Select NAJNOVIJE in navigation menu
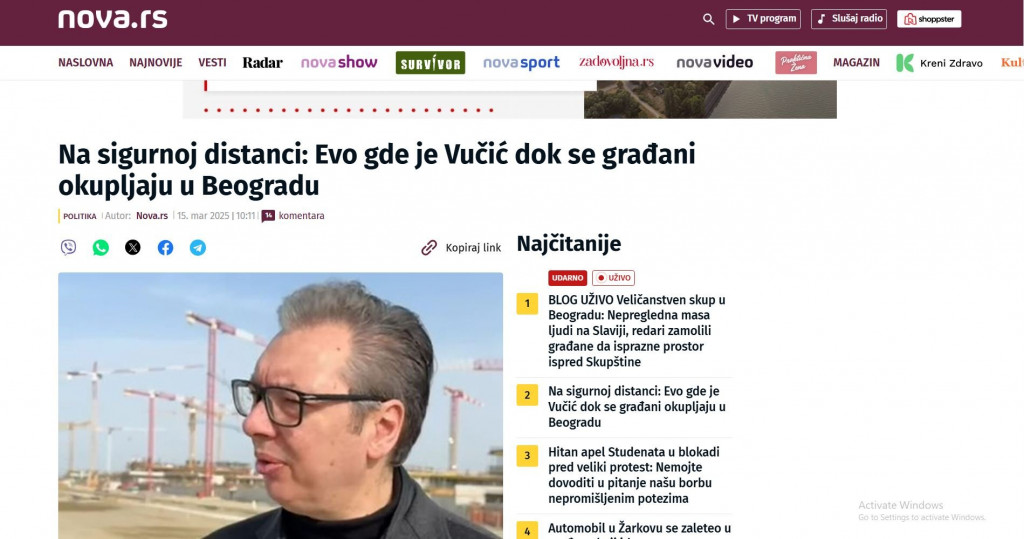The height and width of the screenshot is (539, 1024). [x=155, y=63]
